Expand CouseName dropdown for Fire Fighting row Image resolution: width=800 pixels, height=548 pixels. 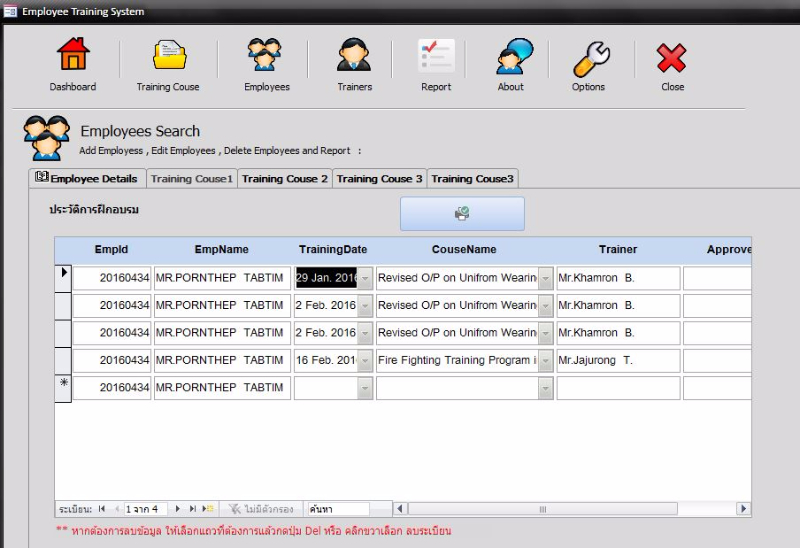click(x=545, y=361)
